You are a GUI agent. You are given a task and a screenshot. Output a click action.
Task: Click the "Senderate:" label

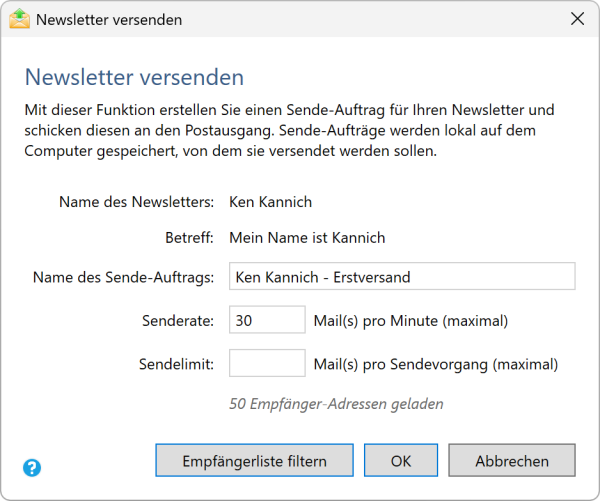(x=178, y=321)
